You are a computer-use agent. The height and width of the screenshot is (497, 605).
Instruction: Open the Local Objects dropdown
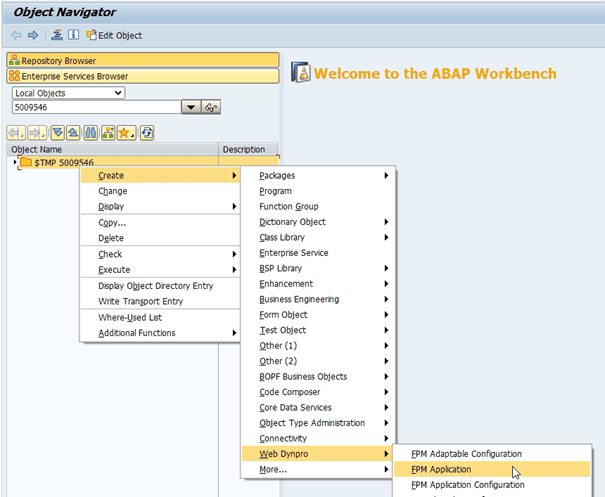coord(69,93)
